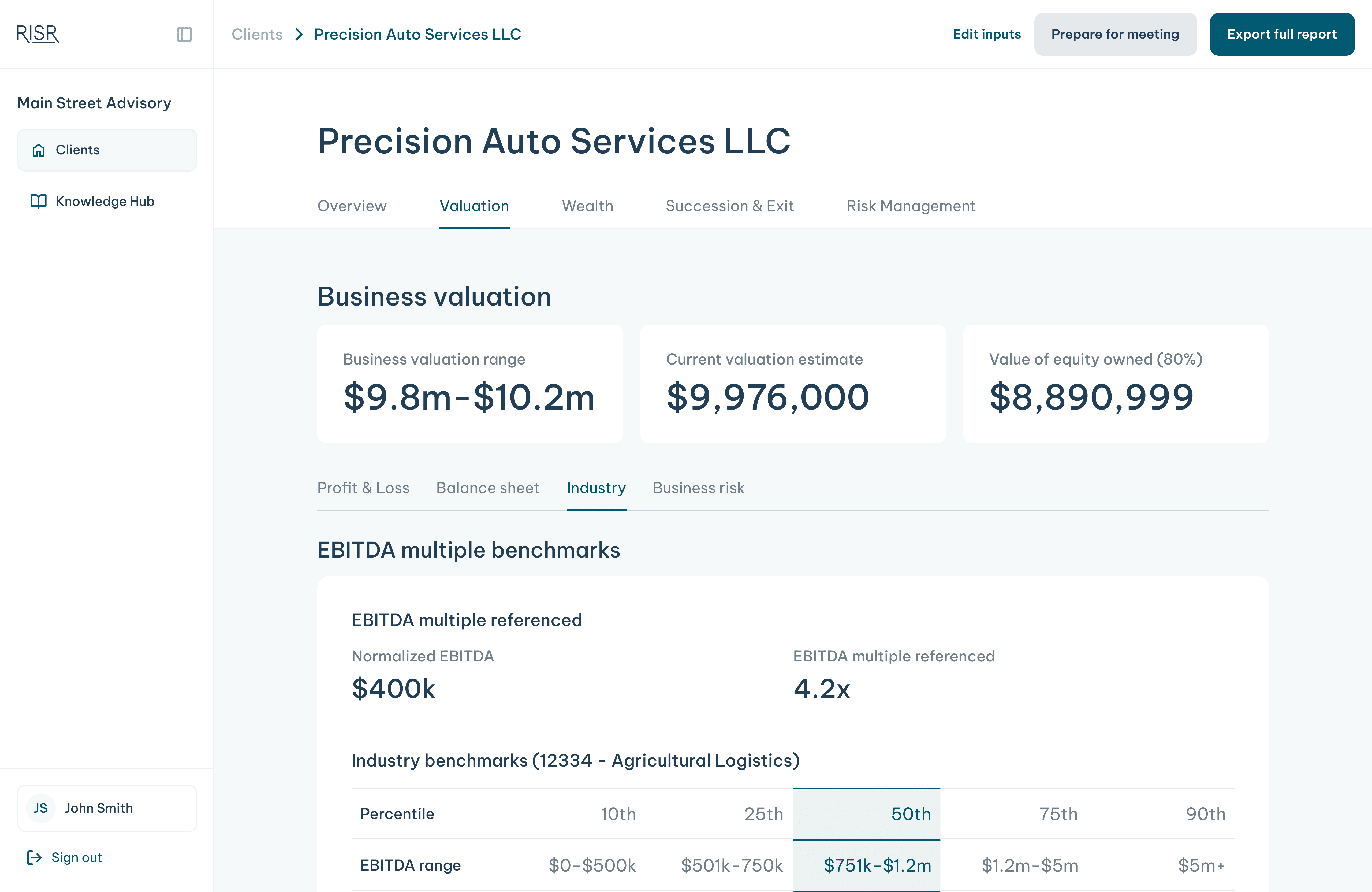View the Business risk sub-tab

[698, 488]
